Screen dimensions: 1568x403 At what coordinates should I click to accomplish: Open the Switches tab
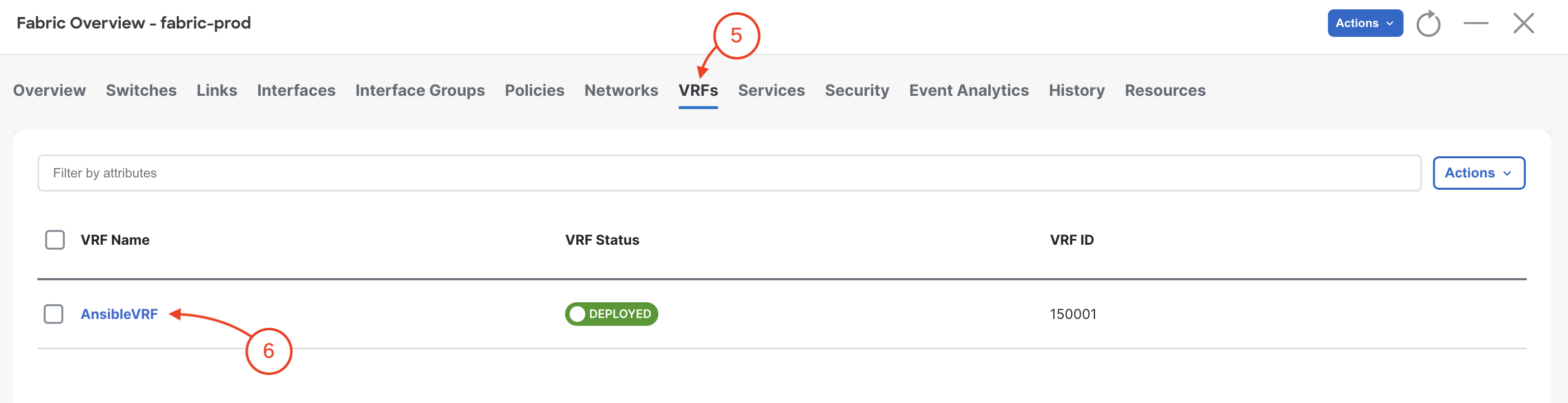141,90
